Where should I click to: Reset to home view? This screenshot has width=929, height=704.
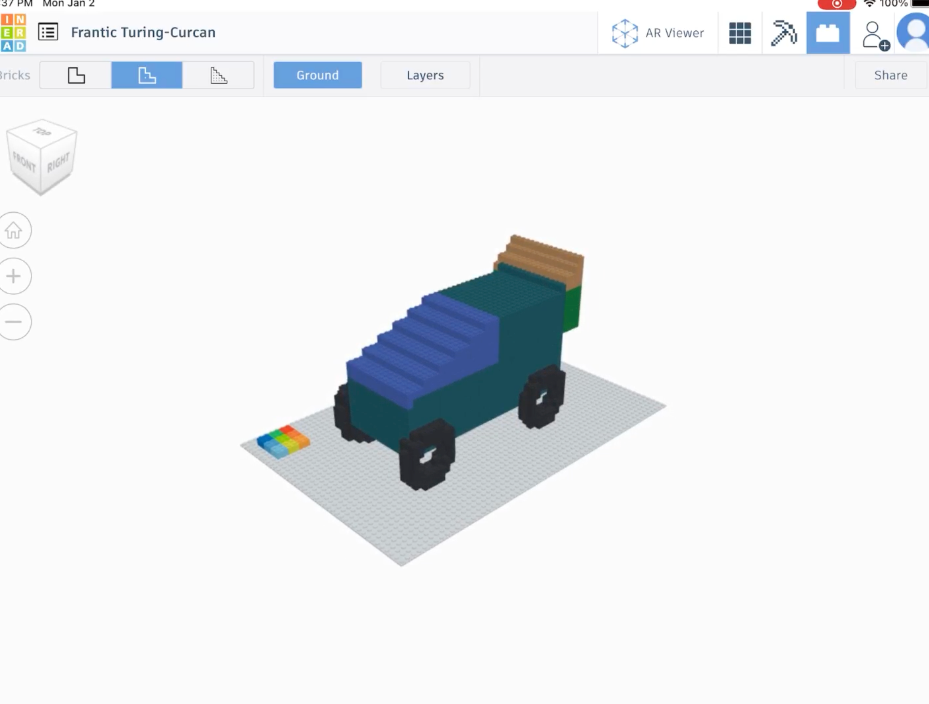[x=14, y=230]
